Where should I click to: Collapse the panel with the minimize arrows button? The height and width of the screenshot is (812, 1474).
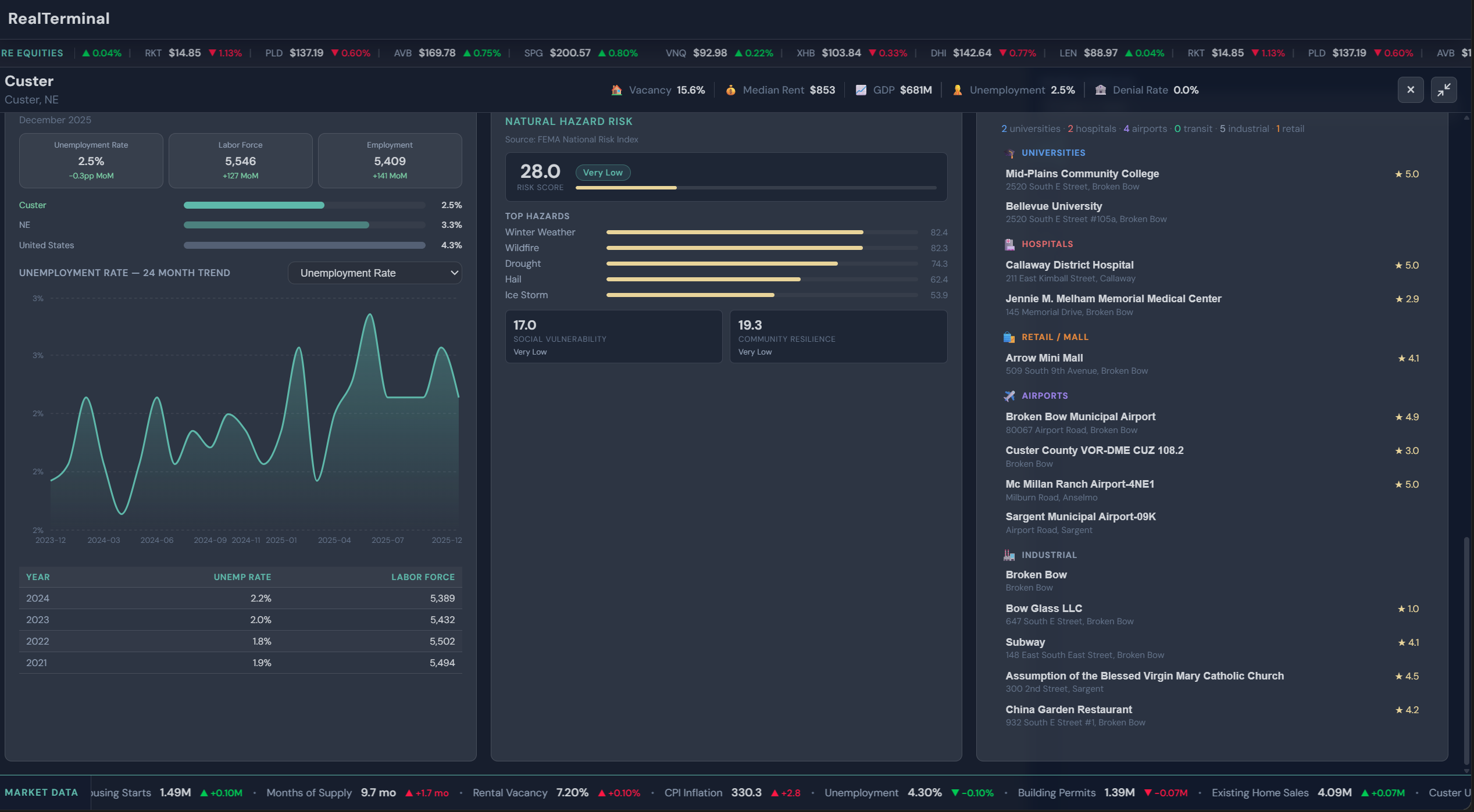pyautogui.click(x=1444, y=90)
